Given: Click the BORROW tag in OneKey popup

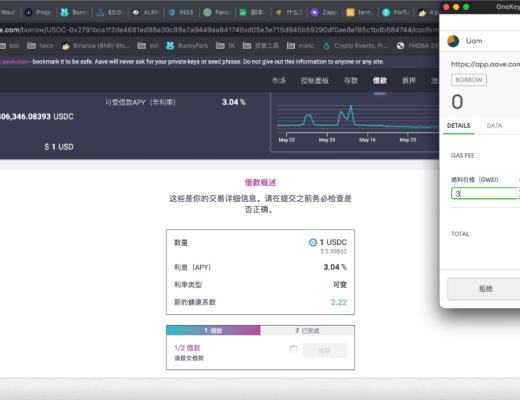Looking at the screenshot, I should coord(469,80).
